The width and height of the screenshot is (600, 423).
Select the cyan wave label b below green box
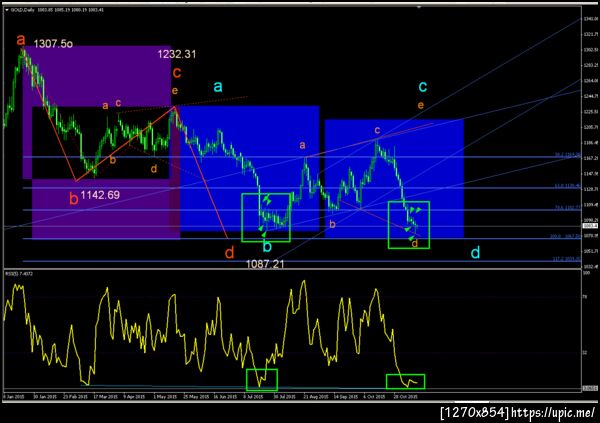(x=267, y=247)
